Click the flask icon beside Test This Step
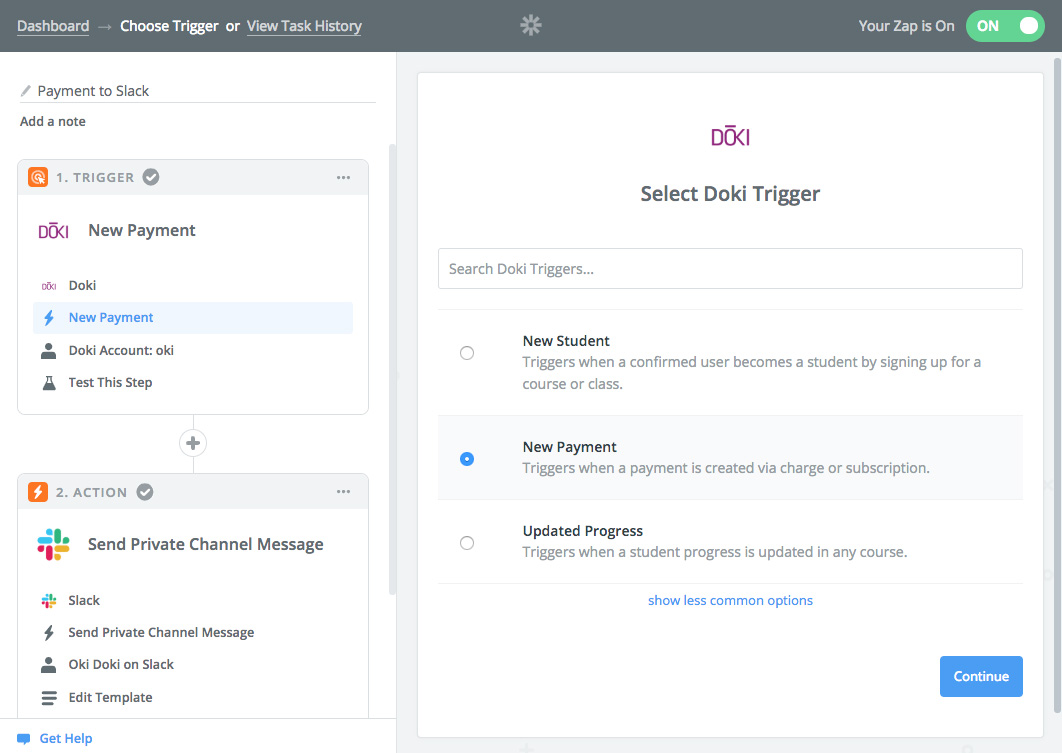The height and width of the screenshot is (753, 1062). click(49, 383)
